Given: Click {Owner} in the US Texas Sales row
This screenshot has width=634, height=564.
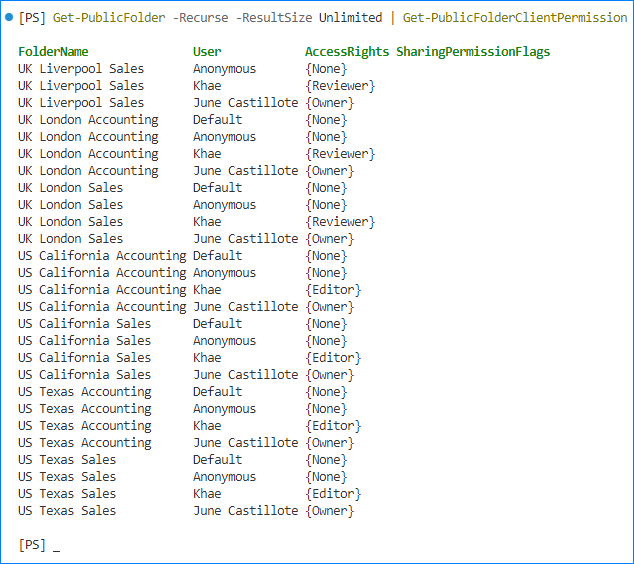Looking at the screenshot, I should 330,511.
